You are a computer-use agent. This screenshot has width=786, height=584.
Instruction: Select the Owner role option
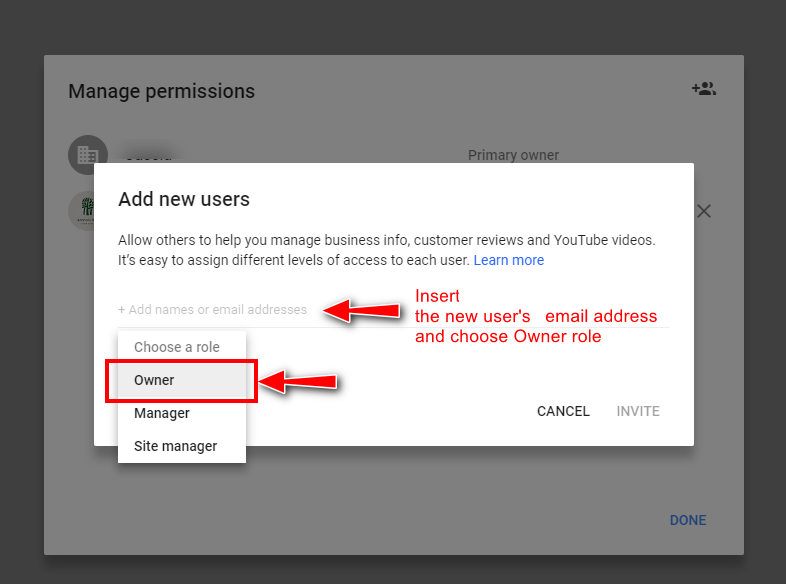182,380
